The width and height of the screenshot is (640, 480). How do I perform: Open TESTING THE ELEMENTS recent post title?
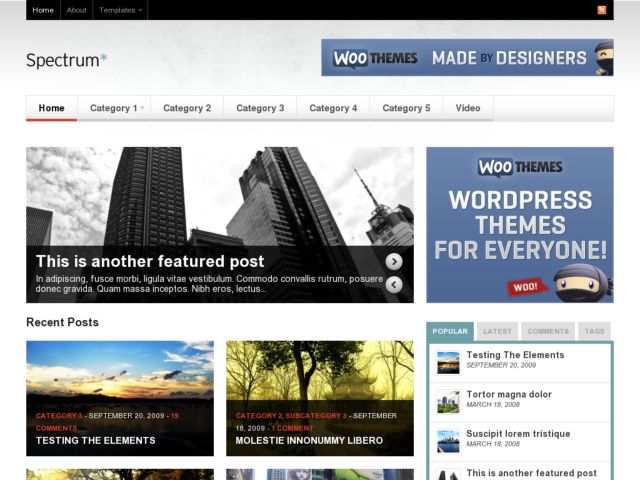(96, 441)
